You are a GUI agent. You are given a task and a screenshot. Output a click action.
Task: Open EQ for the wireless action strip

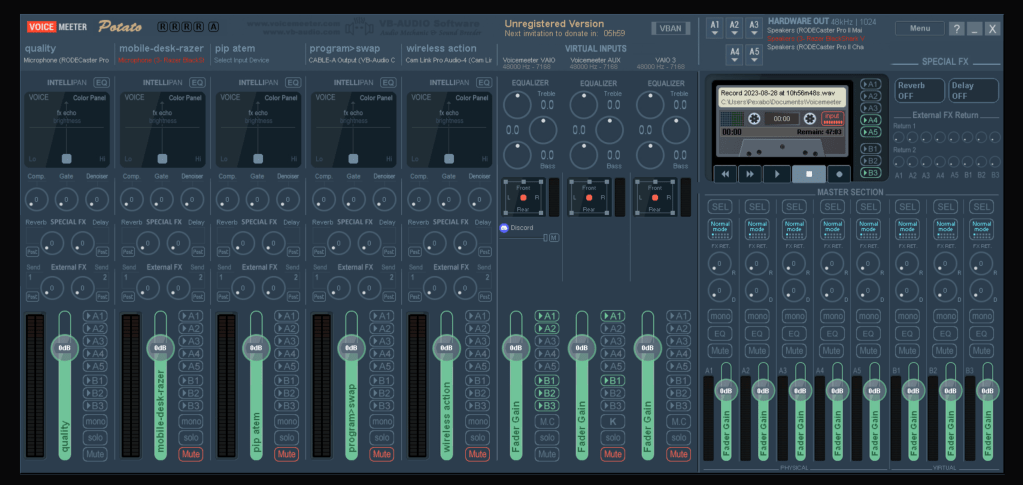[x=484, y=82]
